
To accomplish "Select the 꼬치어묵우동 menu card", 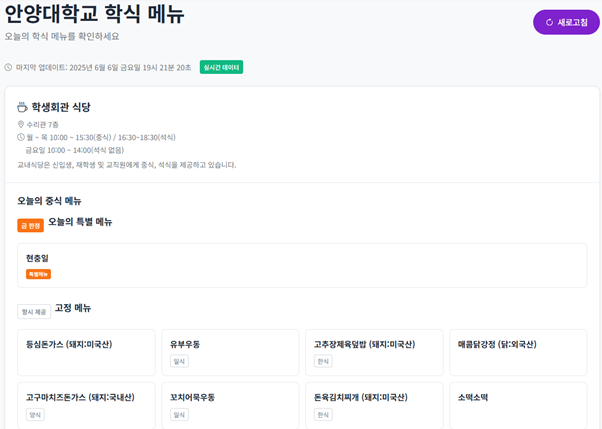I will pos(230,405).
